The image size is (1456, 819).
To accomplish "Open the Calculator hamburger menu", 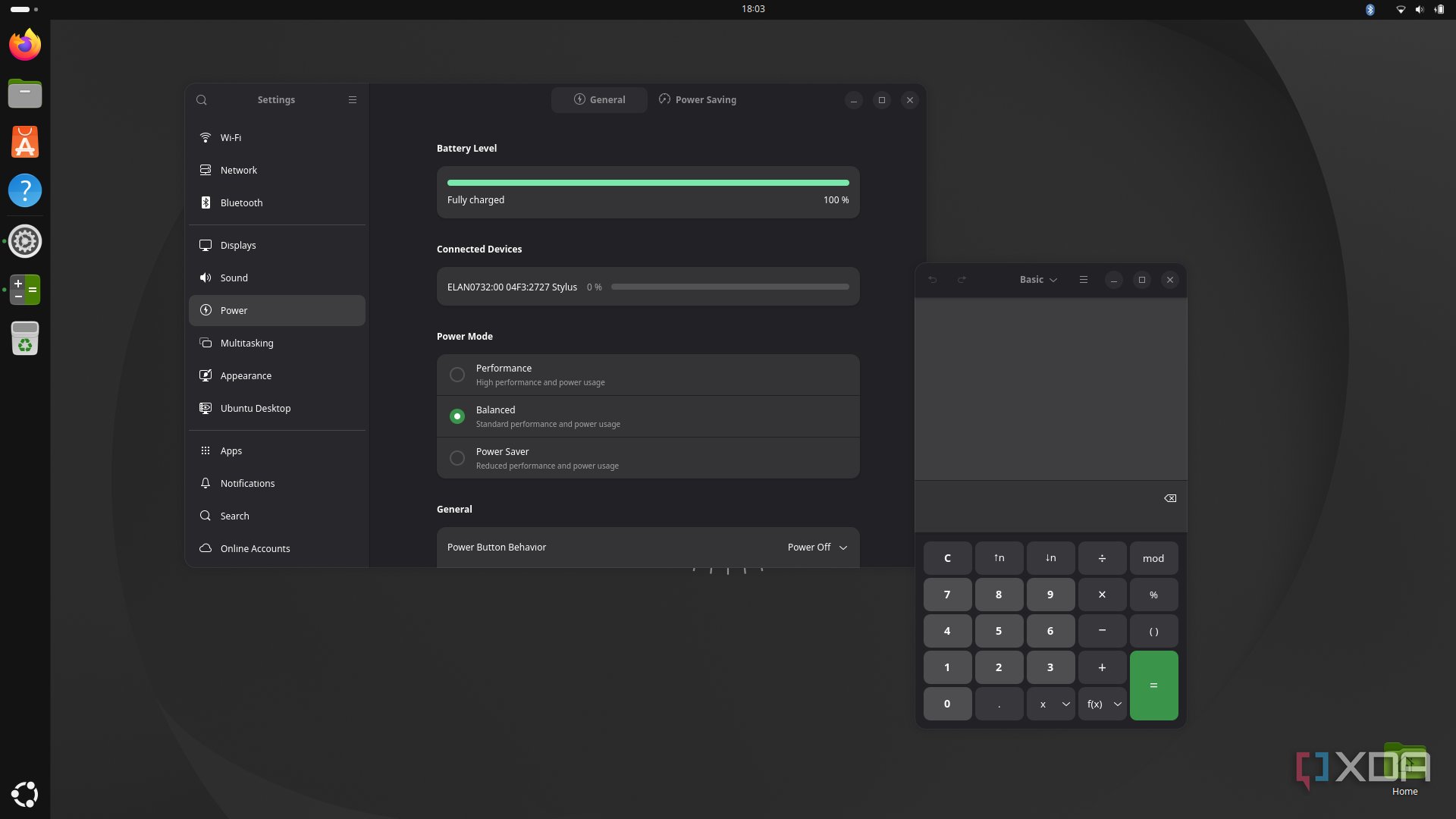I will click(x=1084, y=280).
